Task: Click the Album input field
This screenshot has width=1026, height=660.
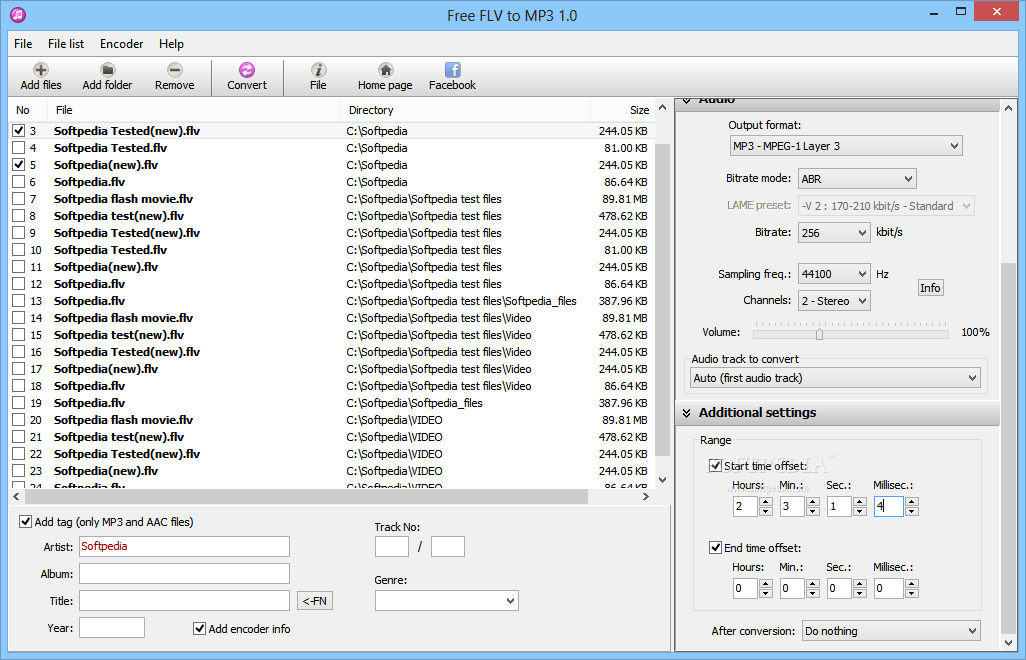Action: pyautogui.click(x=185, y=574)
